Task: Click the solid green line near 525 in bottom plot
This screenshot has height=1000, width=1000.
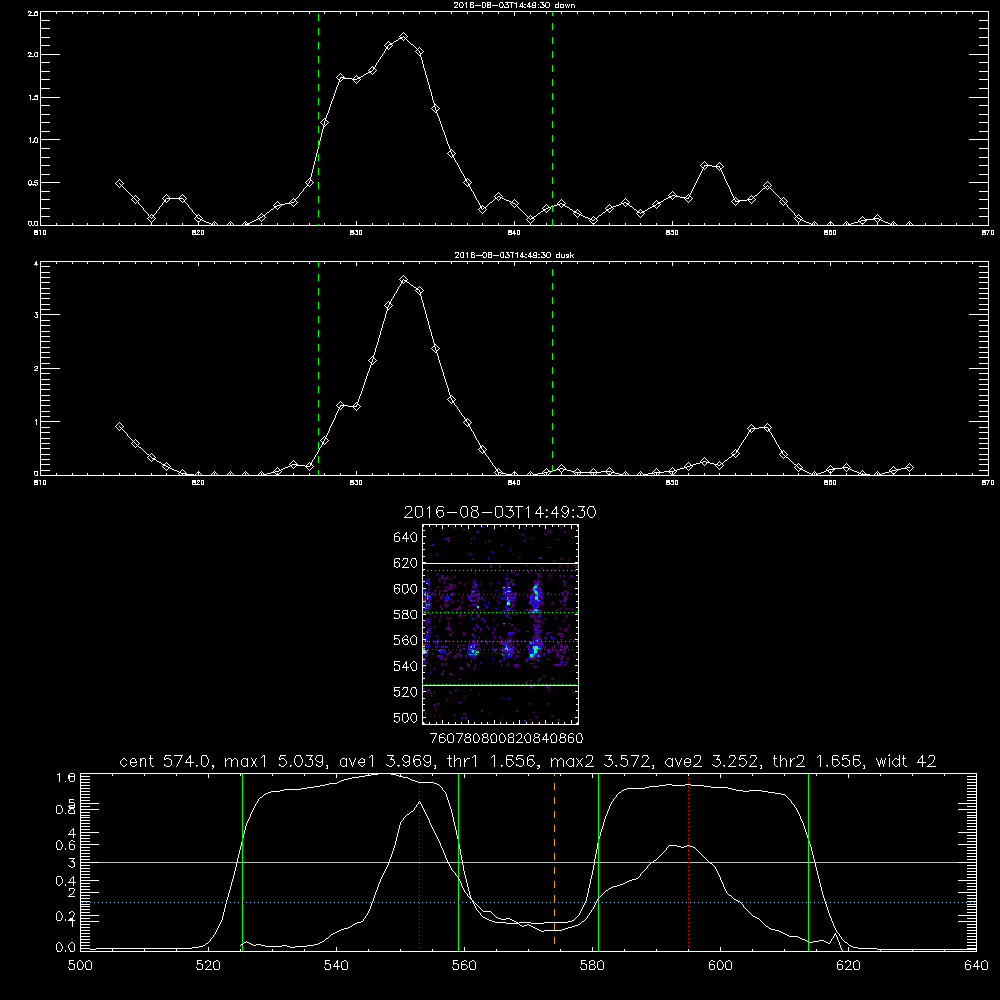Action: coord(242,861)
